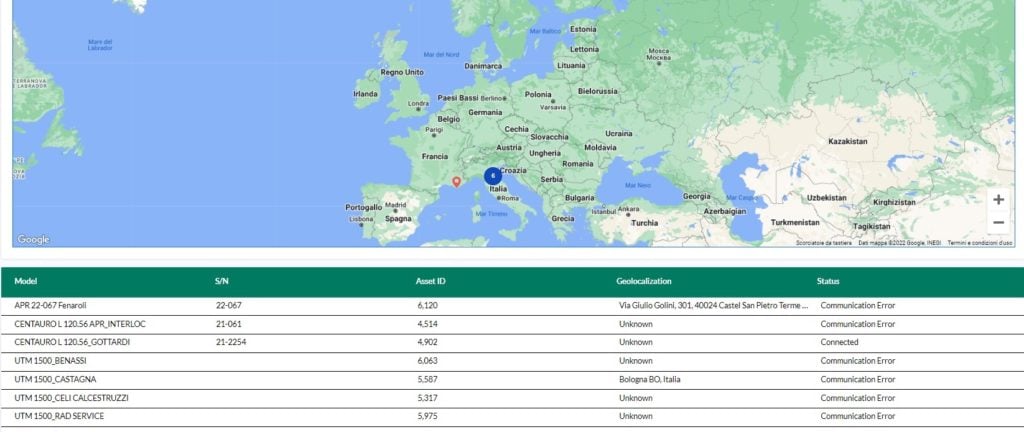
Task: Select CENTAURO L 120.56 APR_INTERLOC row
Action: point(512,324)
